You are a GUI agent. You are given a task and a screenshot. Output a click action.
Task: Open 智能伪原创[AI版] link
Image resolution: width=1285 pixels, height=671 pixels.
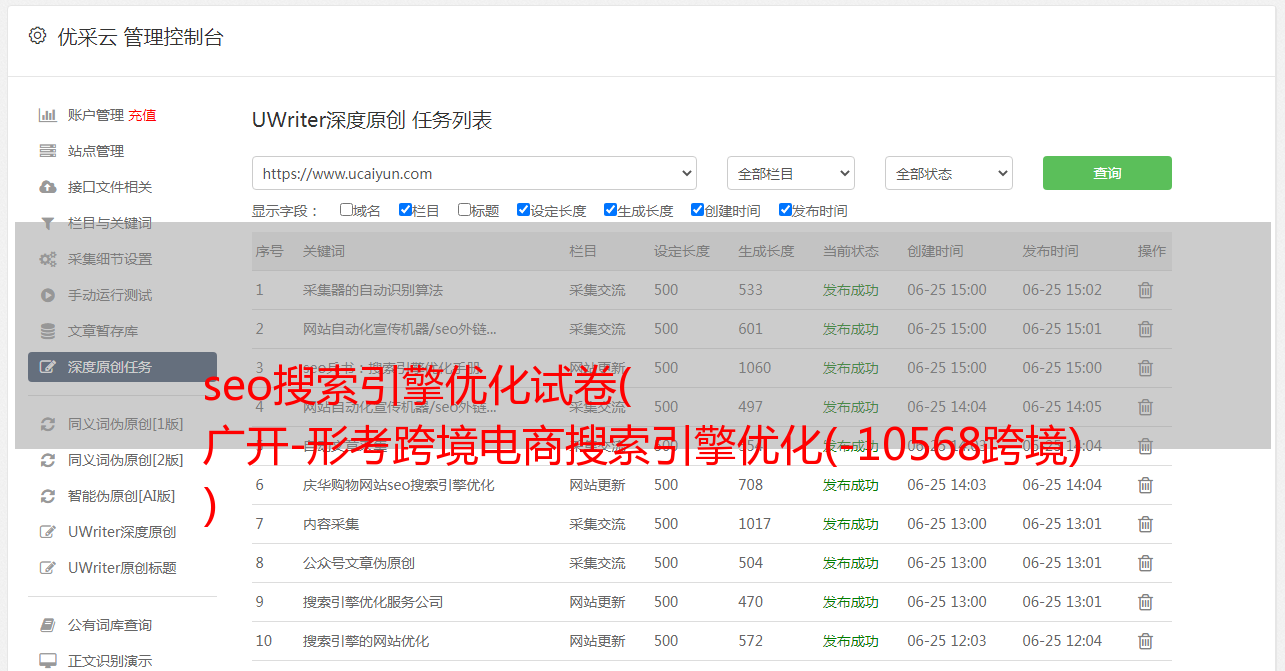[122, 496]
